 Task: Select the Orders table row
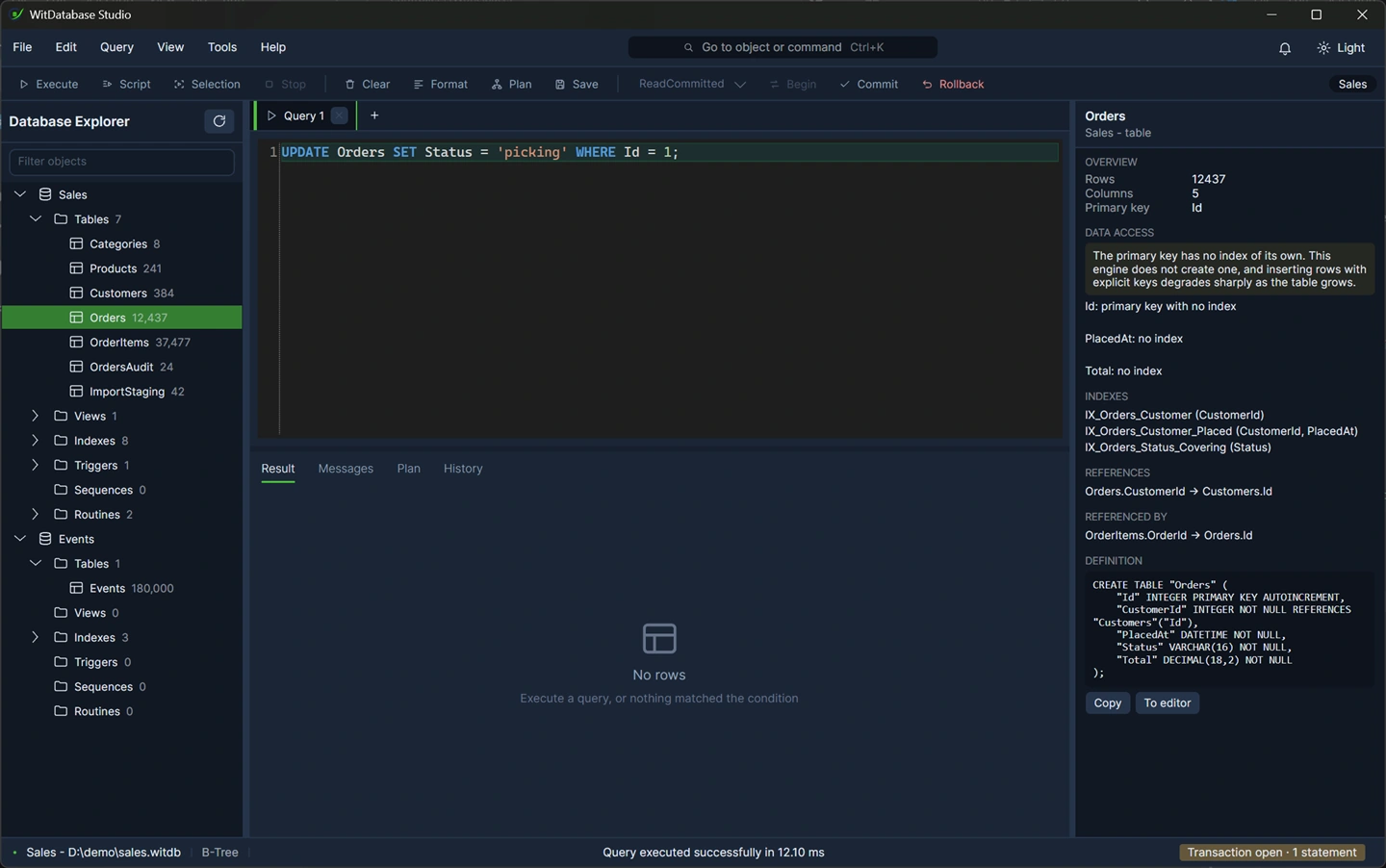121,318
